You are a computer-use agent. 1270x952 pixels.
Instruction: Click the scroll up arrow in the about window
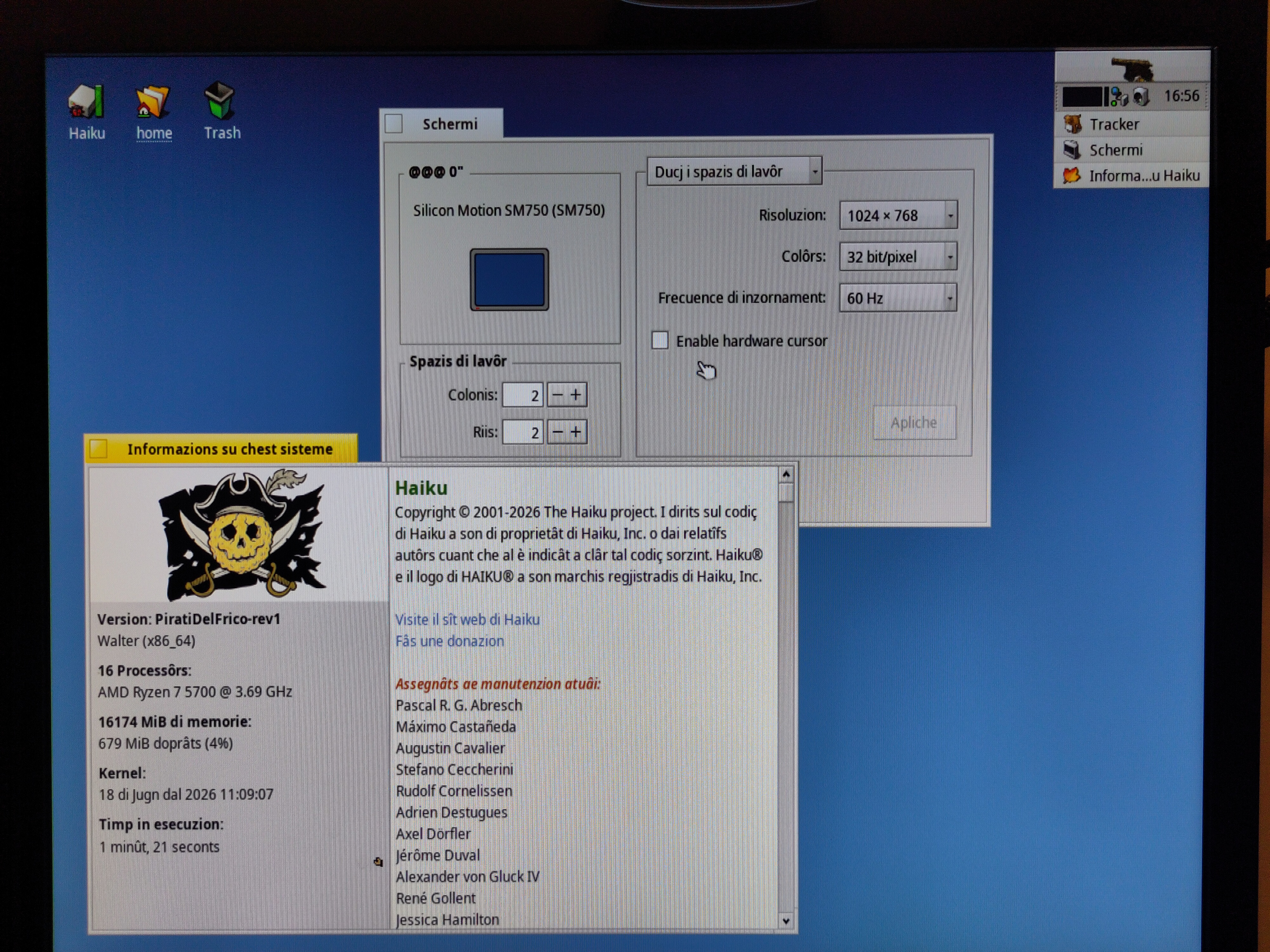[786, 474]
